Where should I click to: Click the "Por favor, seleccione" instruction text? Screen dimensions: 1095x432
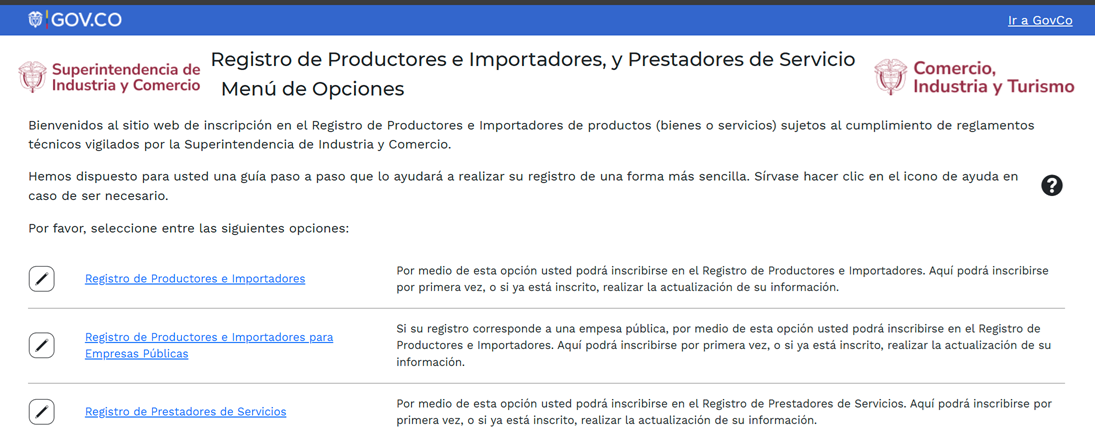point(188,228)
